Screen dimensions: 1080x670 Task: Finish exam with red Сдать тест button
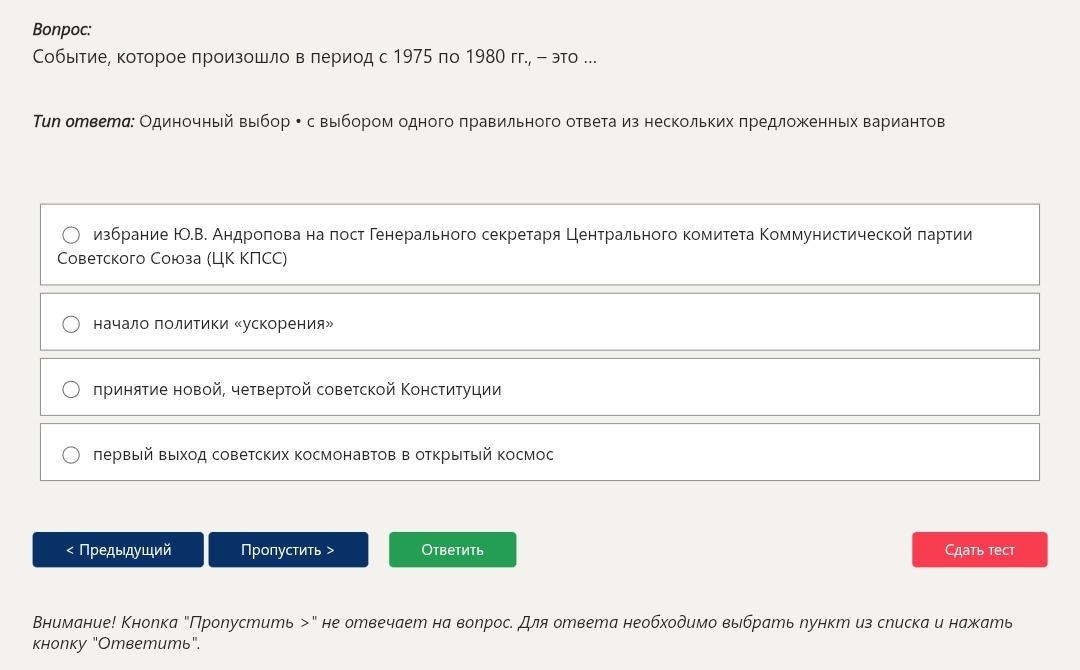click(979, 549)
